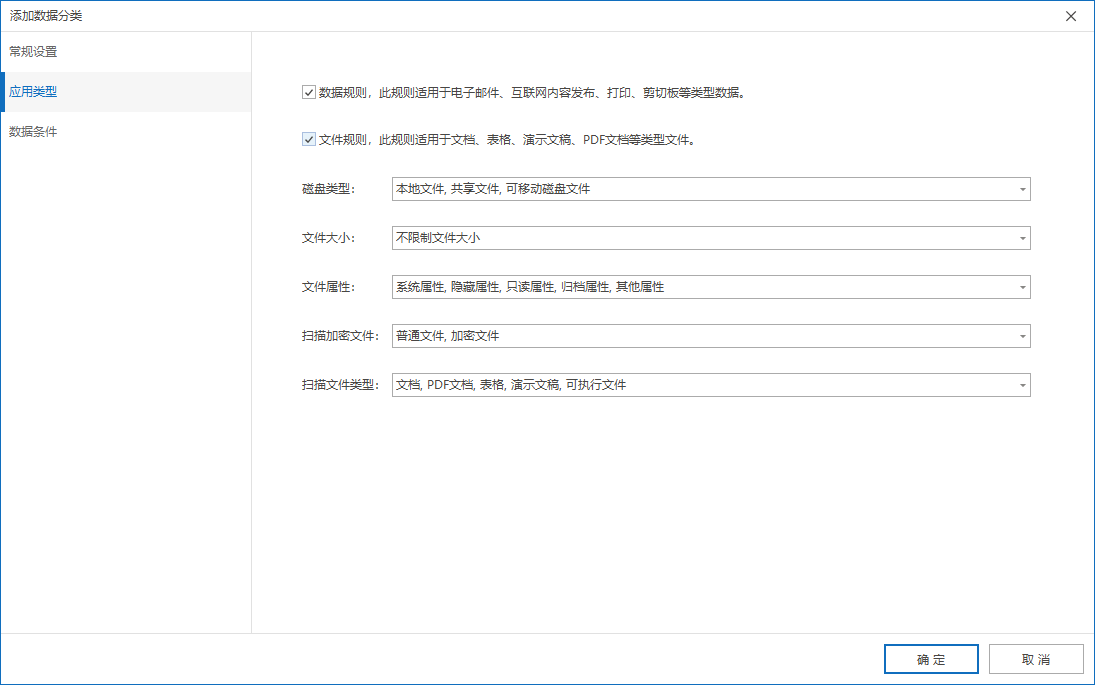Expand the 扫描文件类型 dropdown arrow
1095x685 pixels.
(x=1022, y=385)
